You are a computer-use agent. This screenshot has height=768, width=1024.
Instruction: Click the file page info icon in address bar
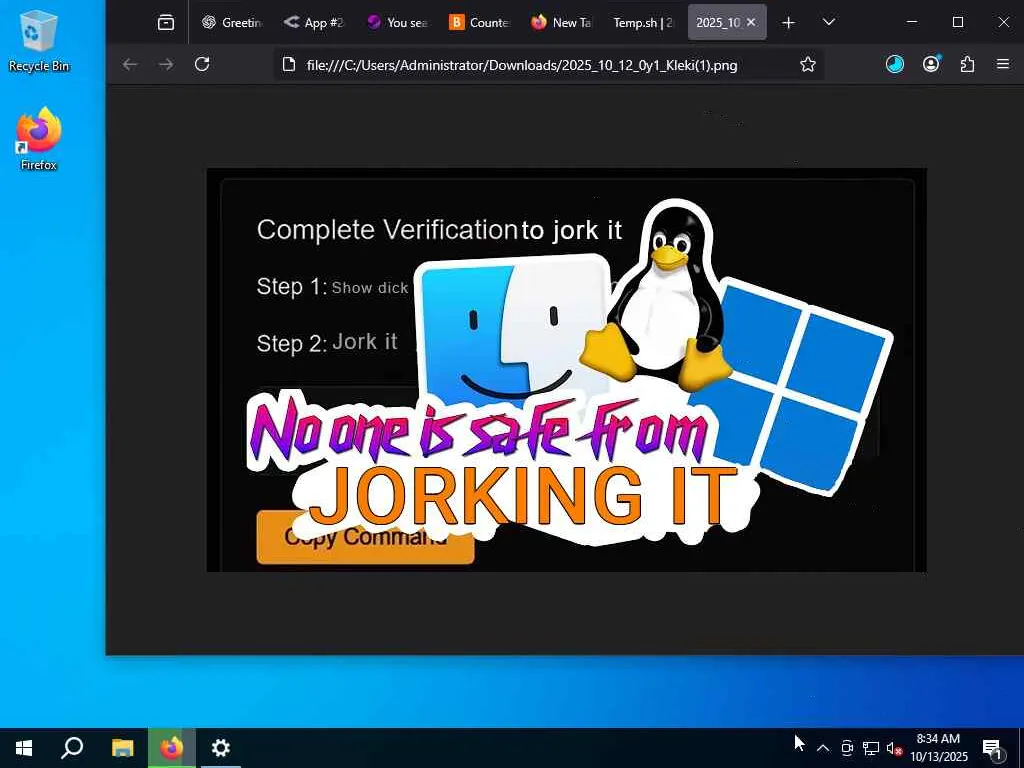(289, 65)
